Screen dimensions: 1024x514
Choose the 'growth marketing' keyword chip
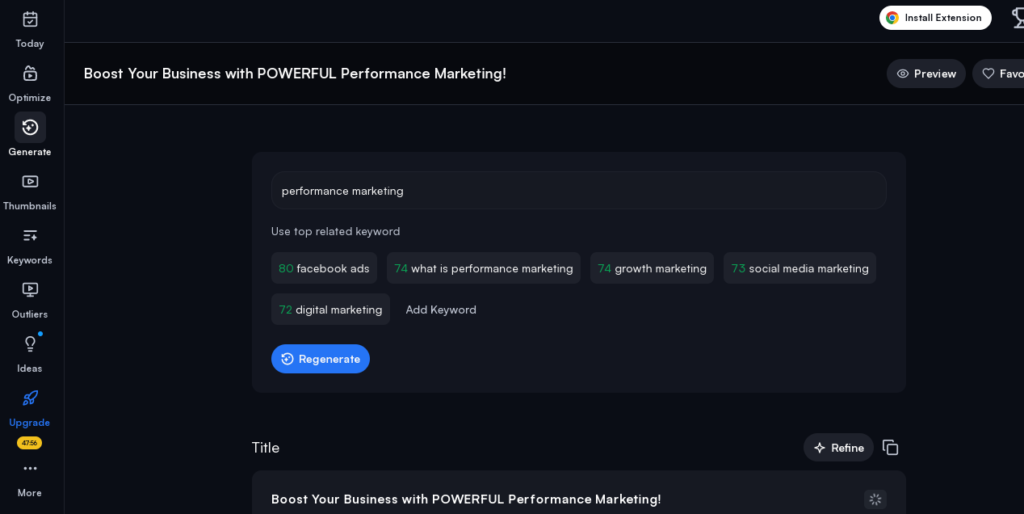point(652,268)
